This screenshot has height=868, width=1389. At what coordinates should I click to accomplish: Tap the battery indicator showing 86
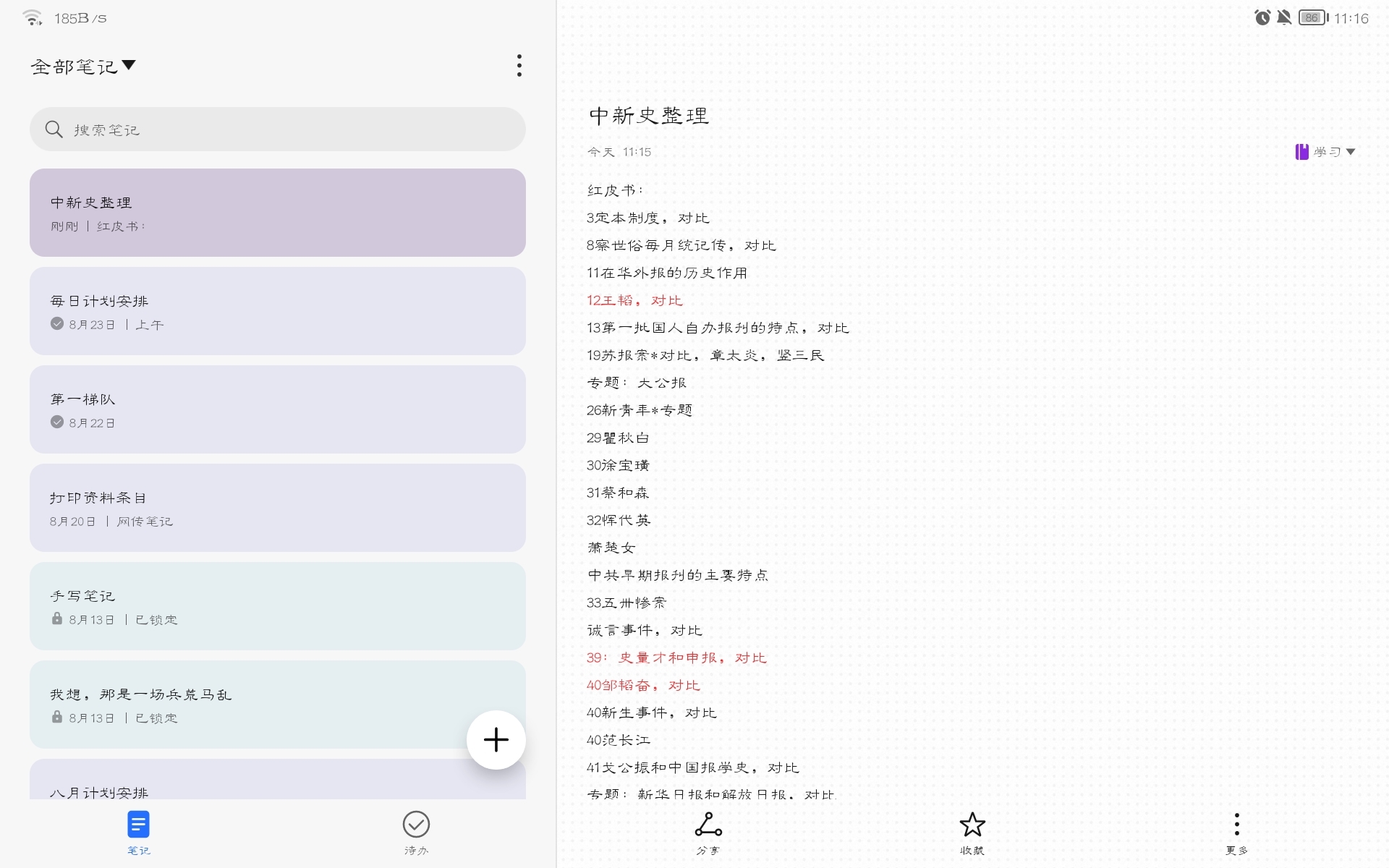point(1313,18)
